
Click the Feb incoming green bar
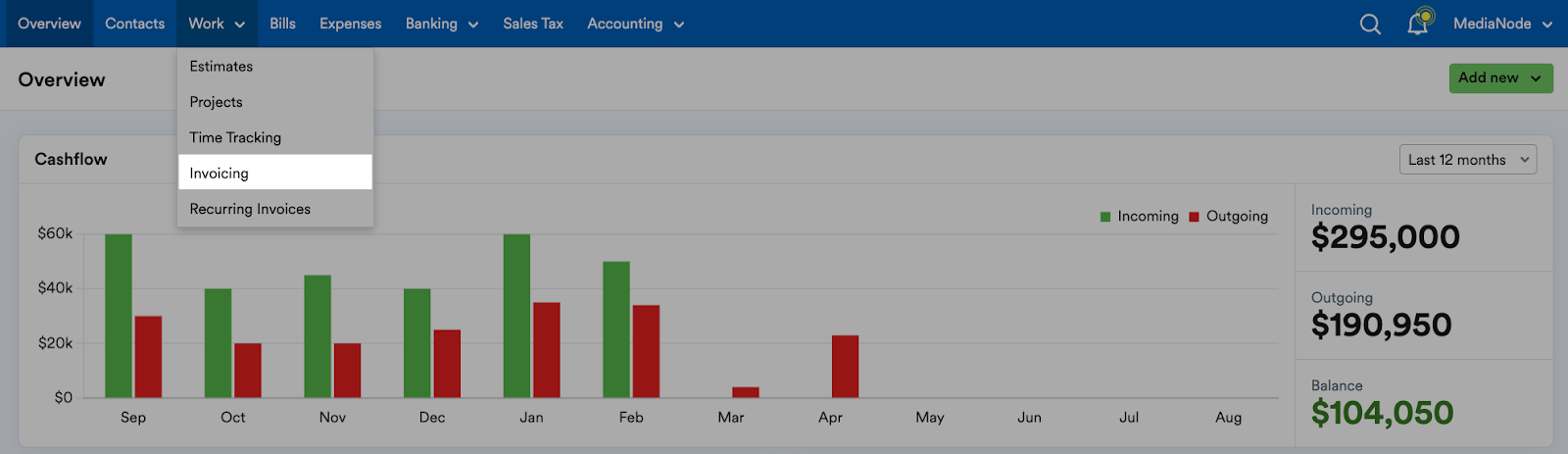coord(616,329)
